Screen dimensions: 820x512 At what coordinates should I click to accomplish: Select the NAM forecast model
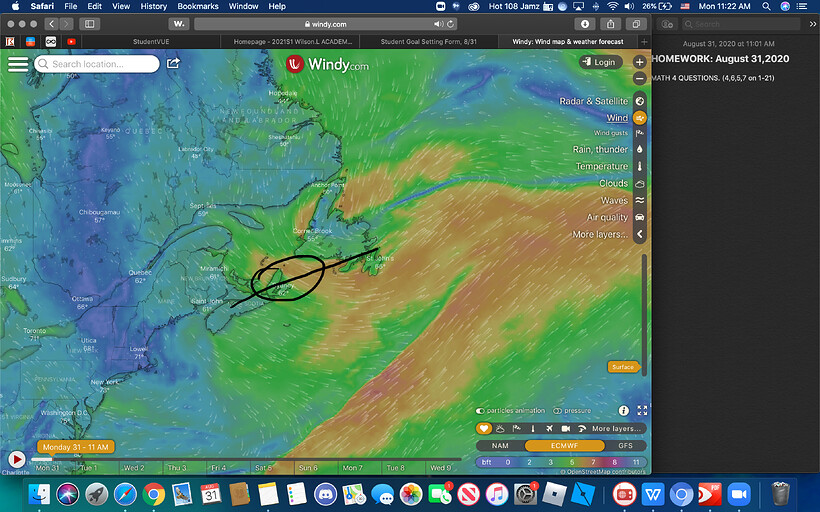click(500, 446)
